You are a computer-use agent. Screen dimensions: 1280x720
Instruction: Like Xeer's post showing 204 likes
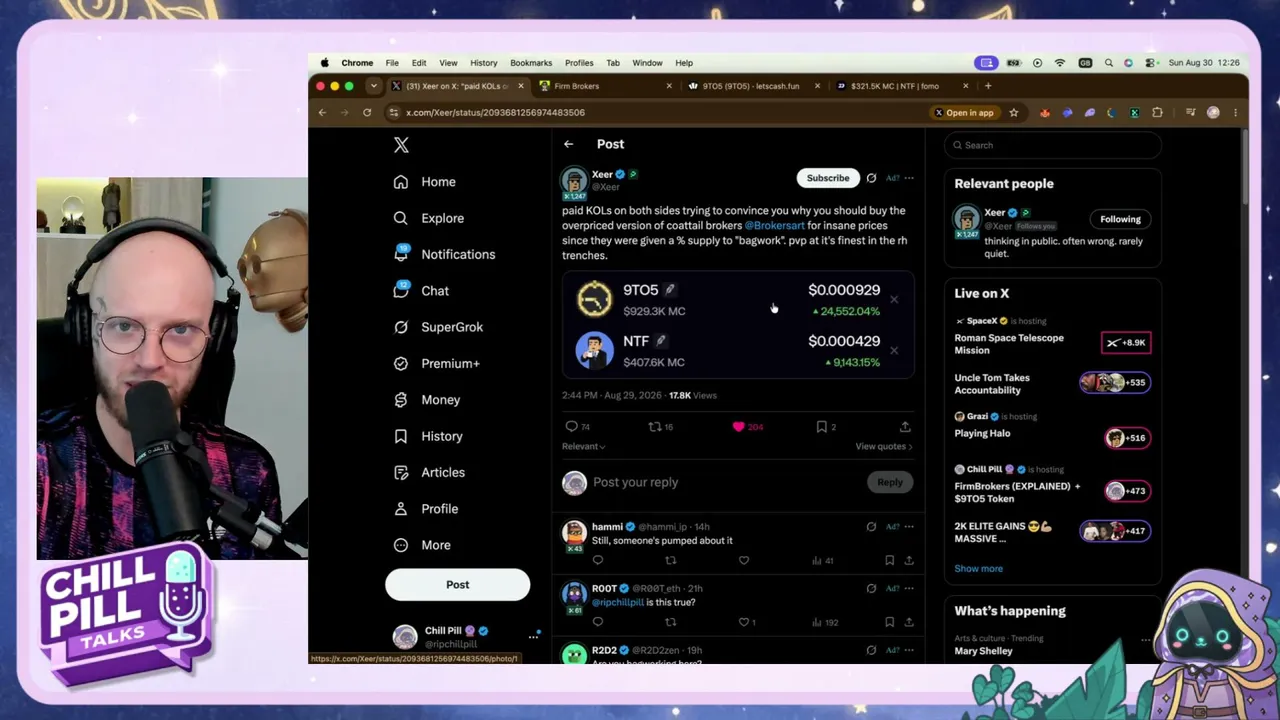pos(748,427)
